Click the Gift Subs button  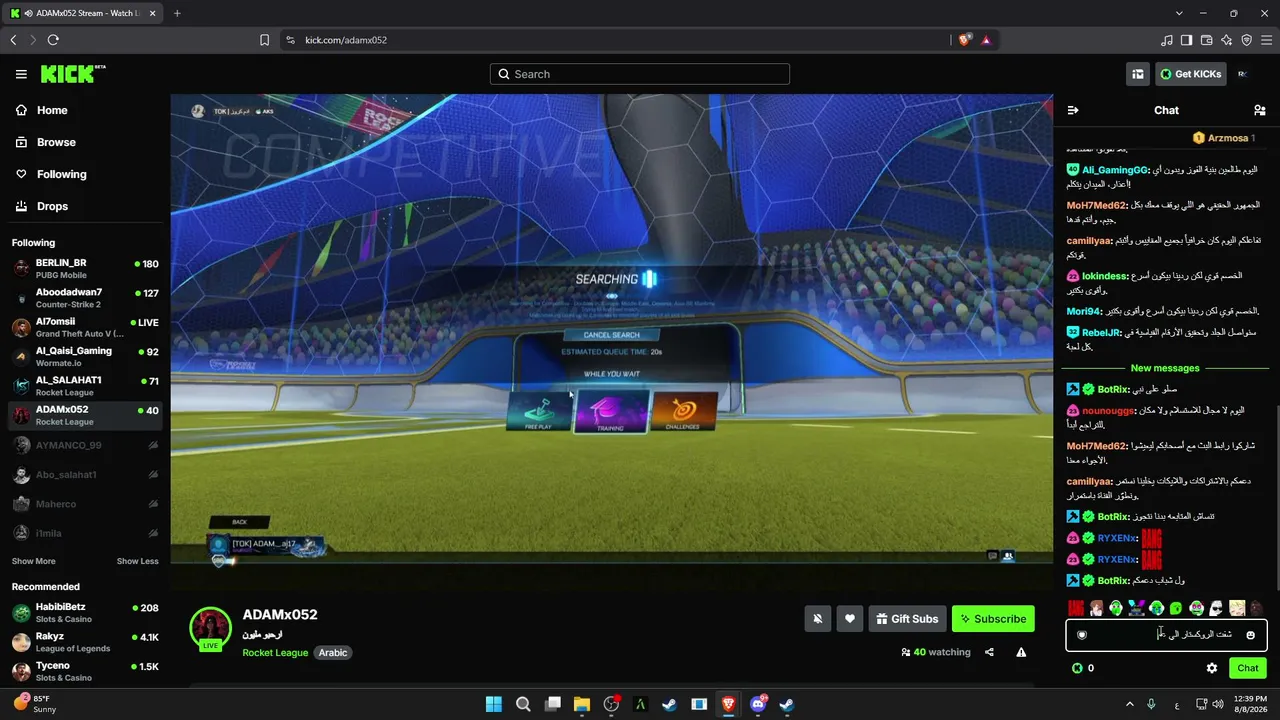907,619
